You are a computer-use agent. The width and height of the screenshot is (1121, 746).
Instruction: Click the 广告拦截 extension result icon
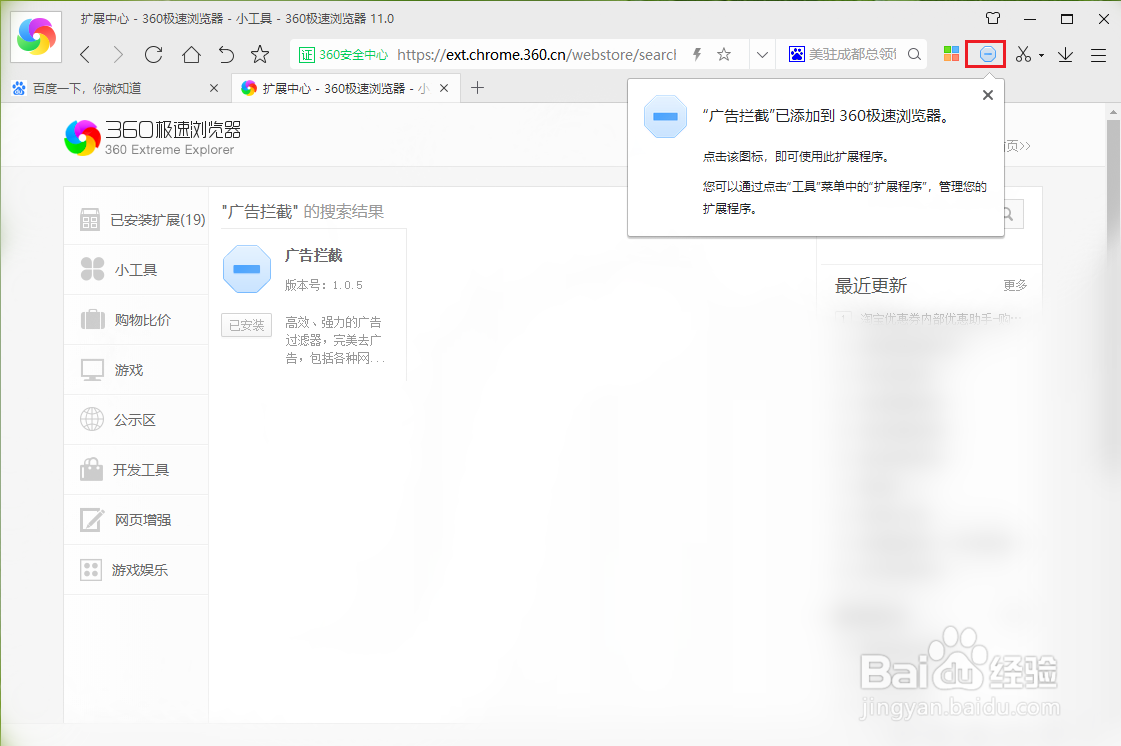click(x=247, y=269)
